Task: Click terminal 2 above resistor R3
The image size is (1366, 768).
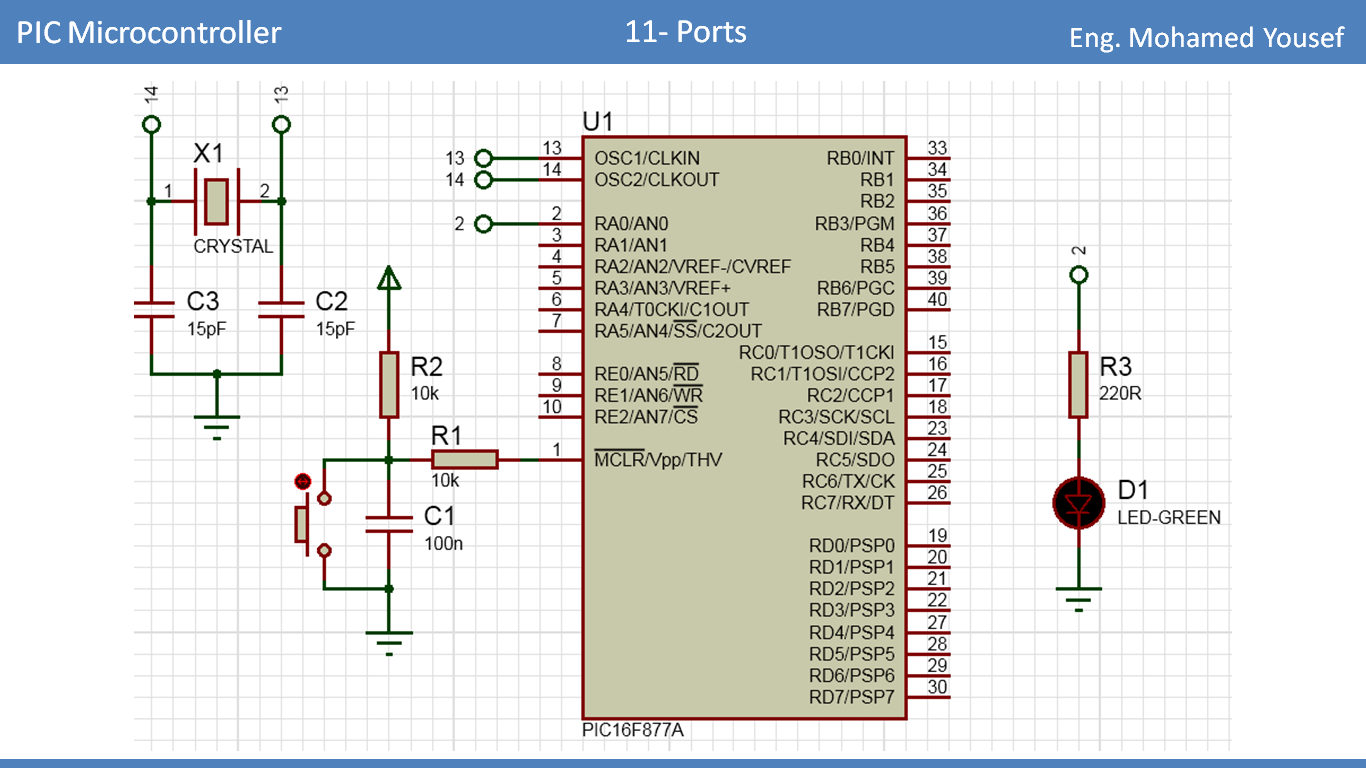Action: (1080, 273)
